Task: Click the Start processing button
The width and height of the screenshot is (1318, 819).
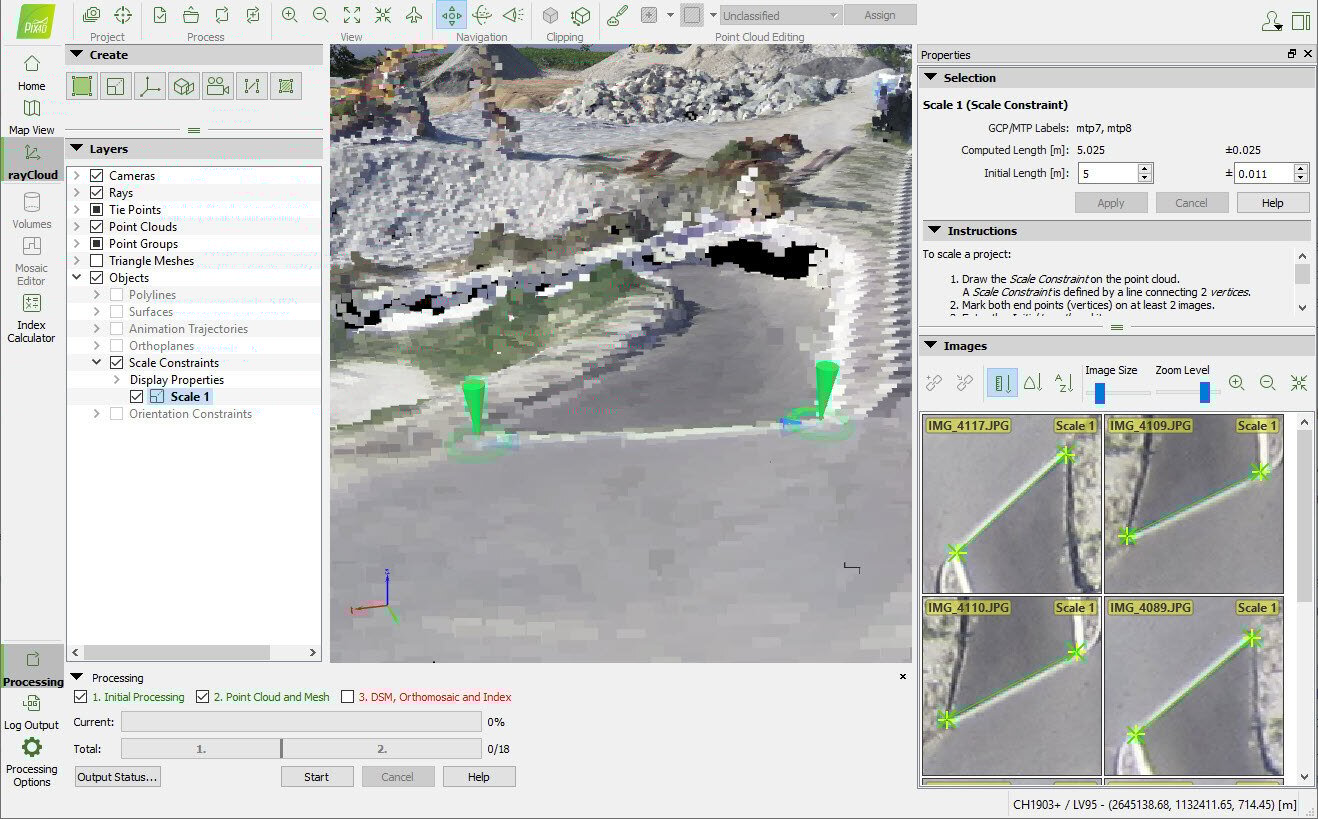Action: point(316,777)
